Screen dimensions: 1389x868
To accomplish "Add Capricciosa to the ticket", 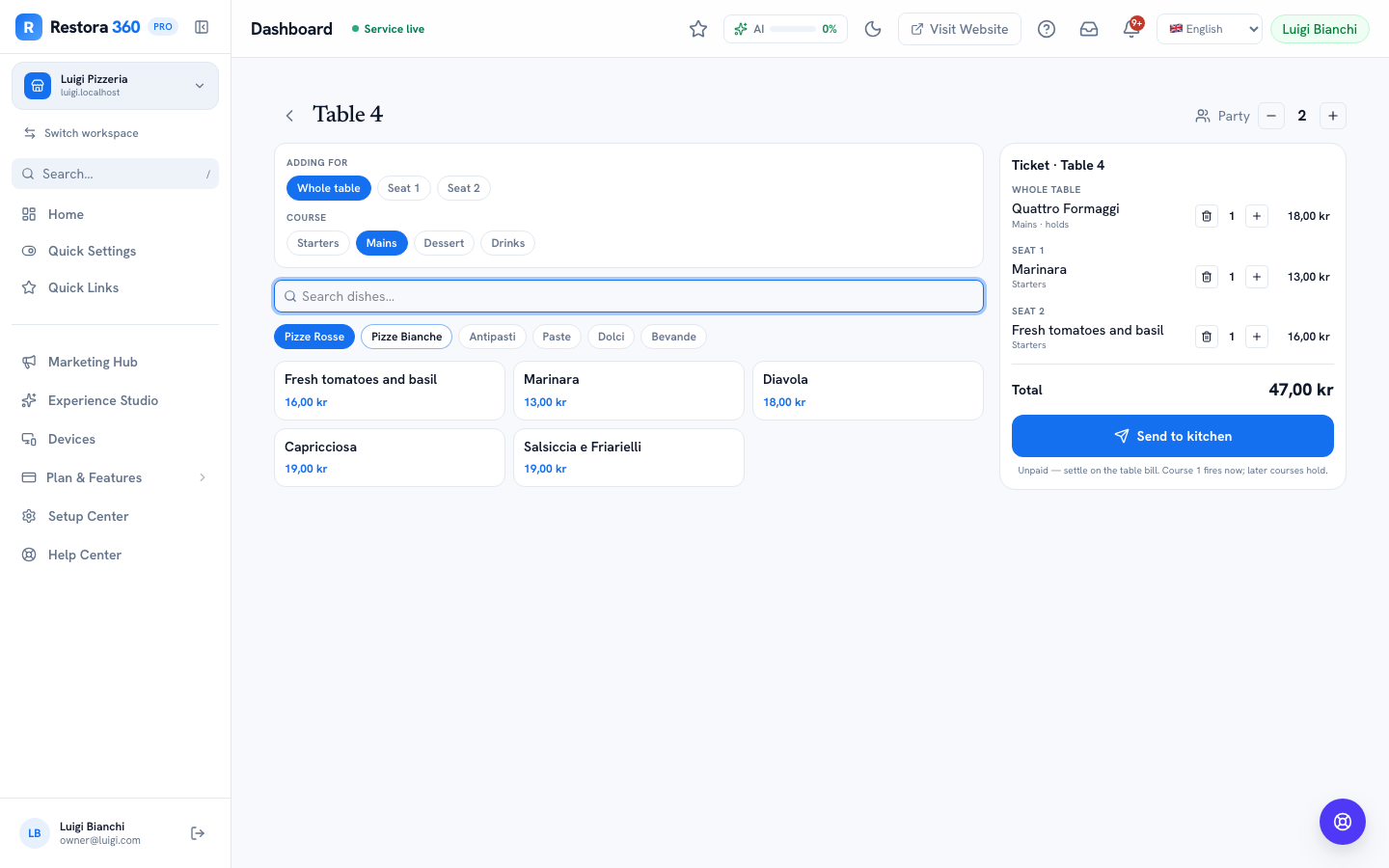I will tap(390, 457).
